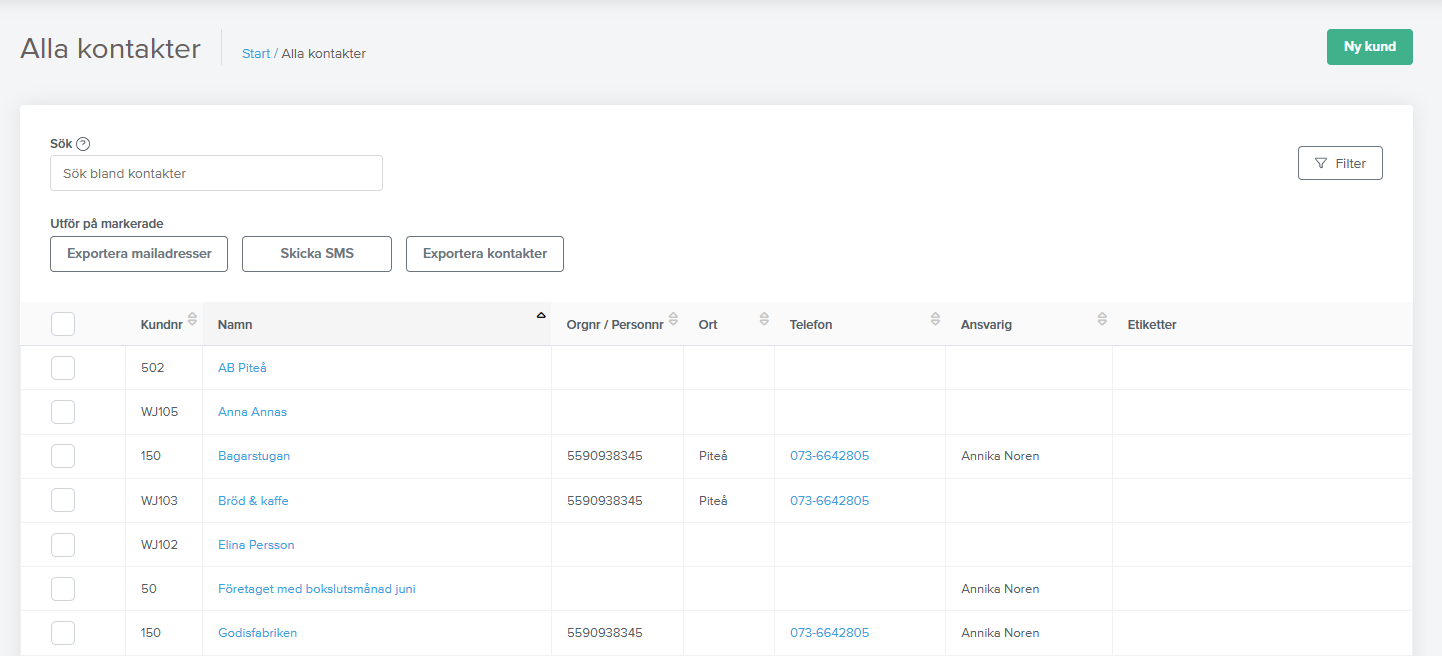Screen dimensions: 1442x656
Task: Toggle the select-all checkbox in table header
Action: (63, 324)
